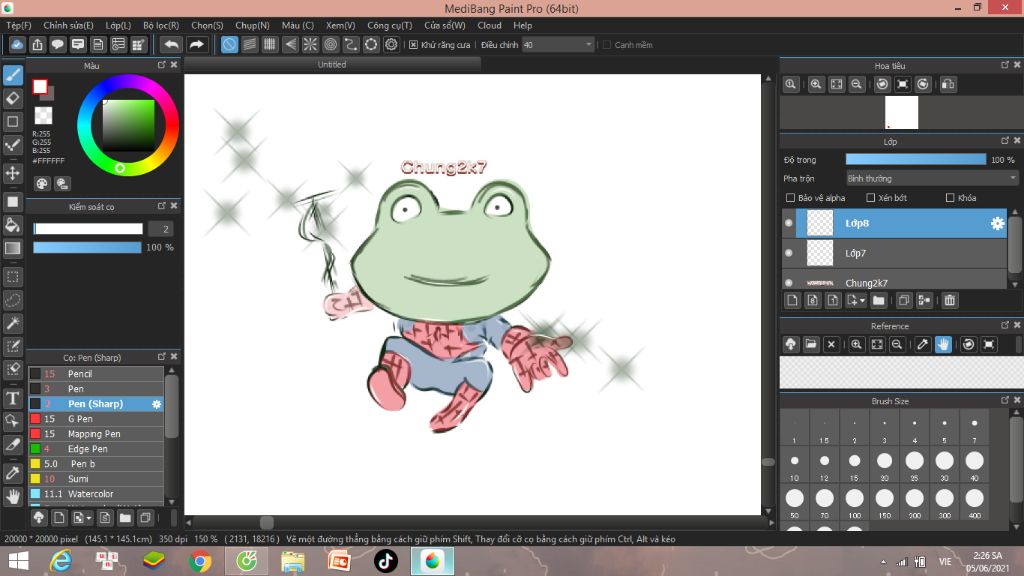Hide the Chung2k7 layer

pos(789,283)
